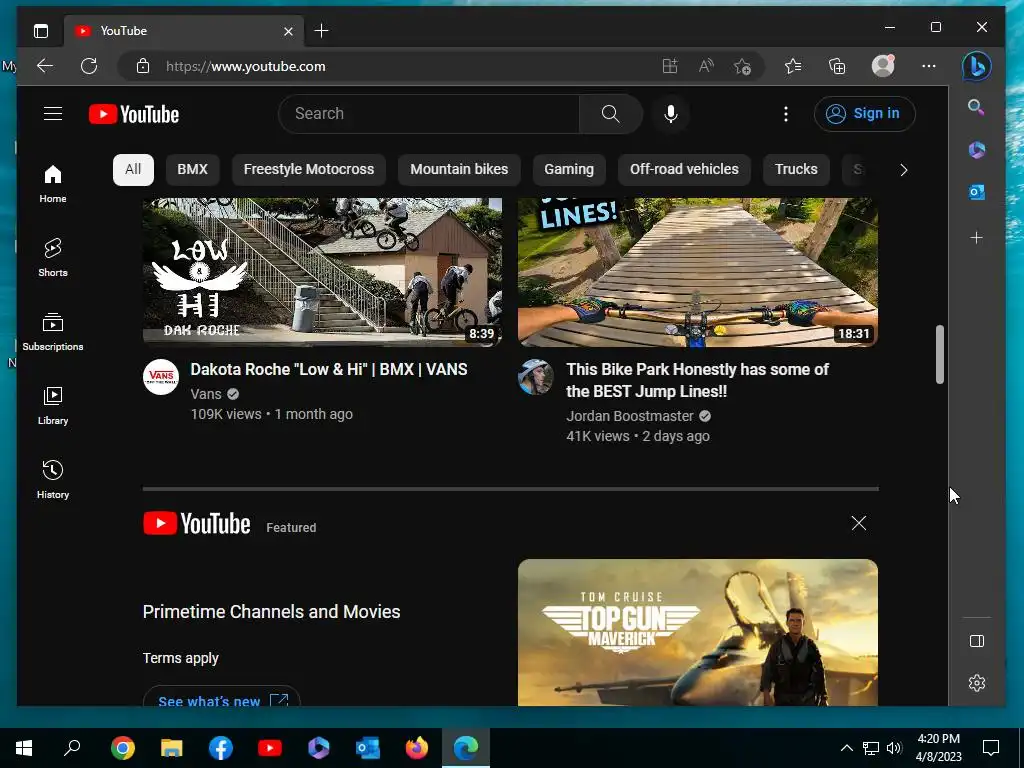Click the YouTube logo in the header
The image size is (1024, 768).
pyautogui.click(x=134, y=114)
